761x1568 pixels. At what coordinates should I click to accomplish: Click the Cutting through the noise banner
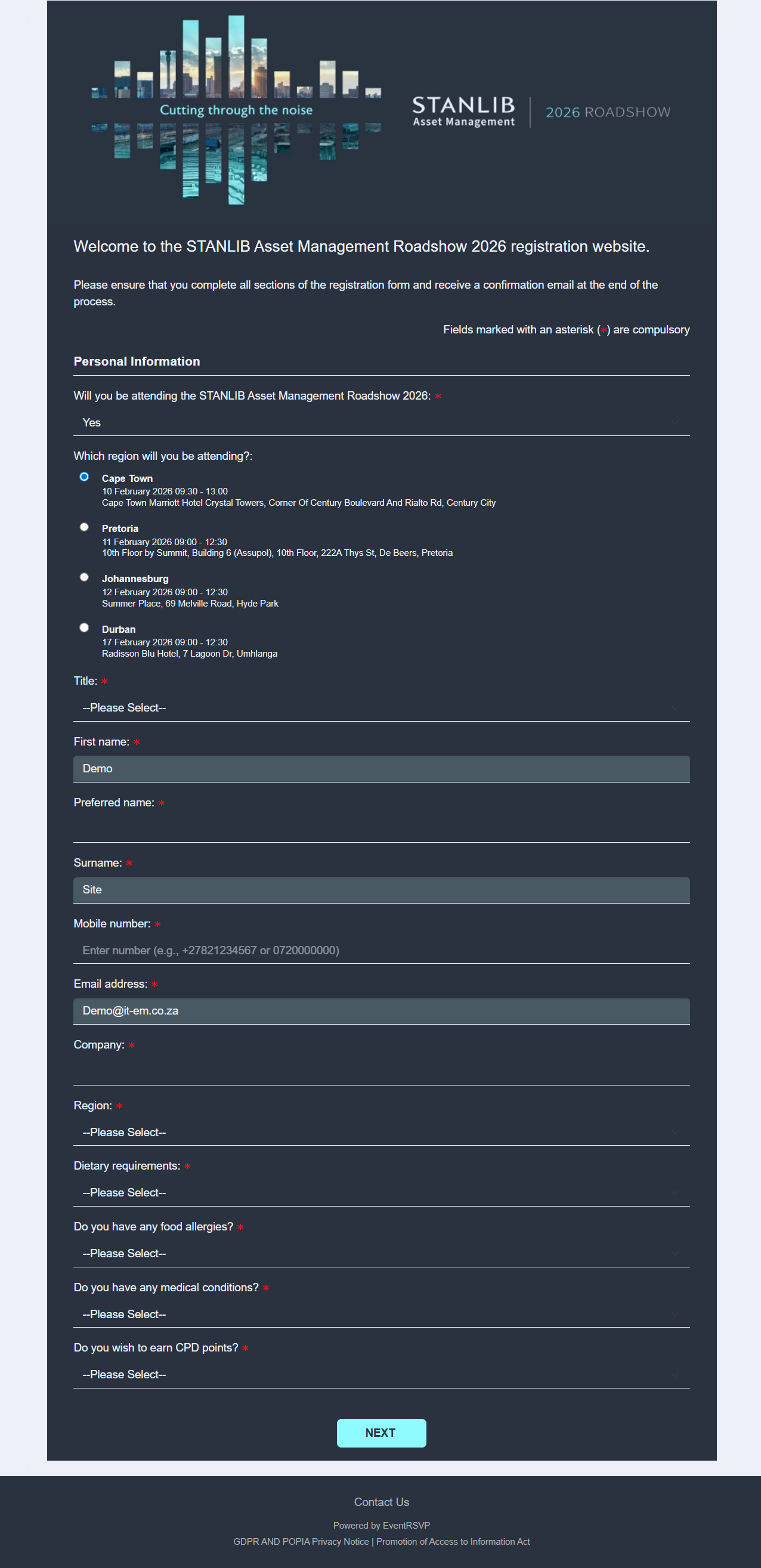(x=236, y=110)
